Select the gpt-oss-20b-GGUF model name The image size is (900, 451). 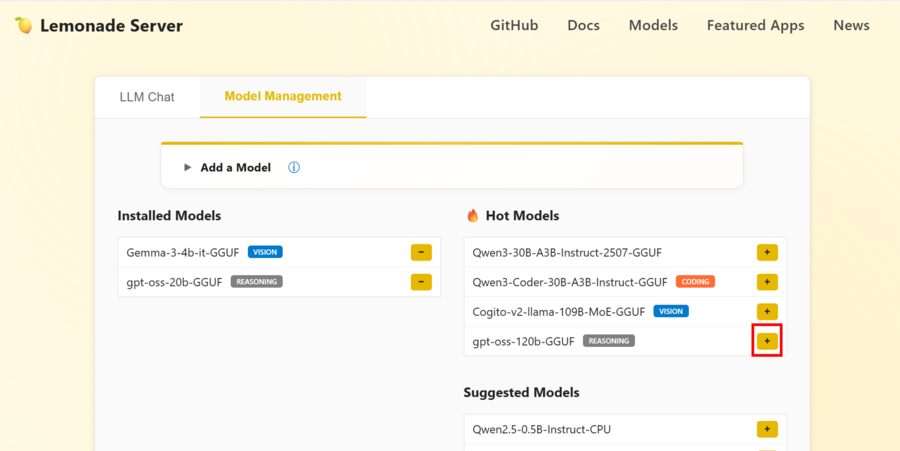click(x=174, y=282)
